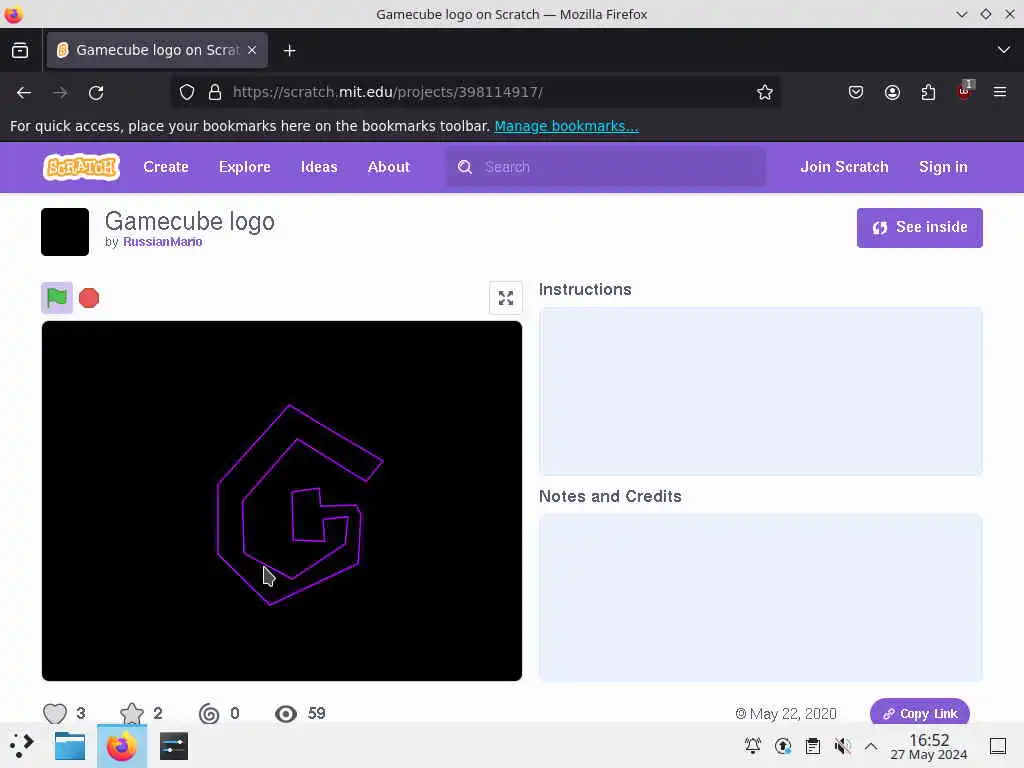Open RussianMario's profile link
Screen dimensions: 1024x768
(x=163, y=242)
